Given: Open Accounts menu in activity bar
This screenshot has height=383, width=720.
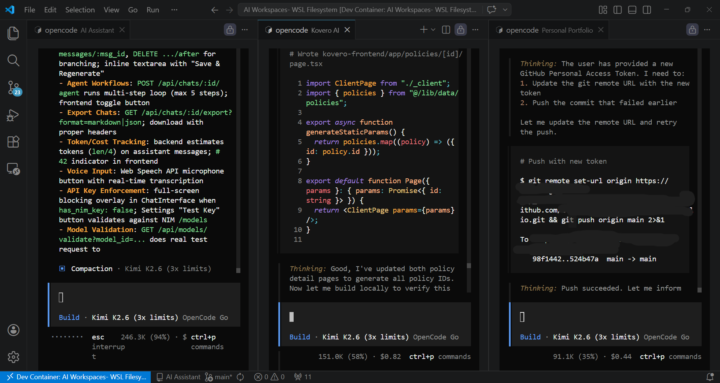Looking at the screenshot, I should click(13, 330).
